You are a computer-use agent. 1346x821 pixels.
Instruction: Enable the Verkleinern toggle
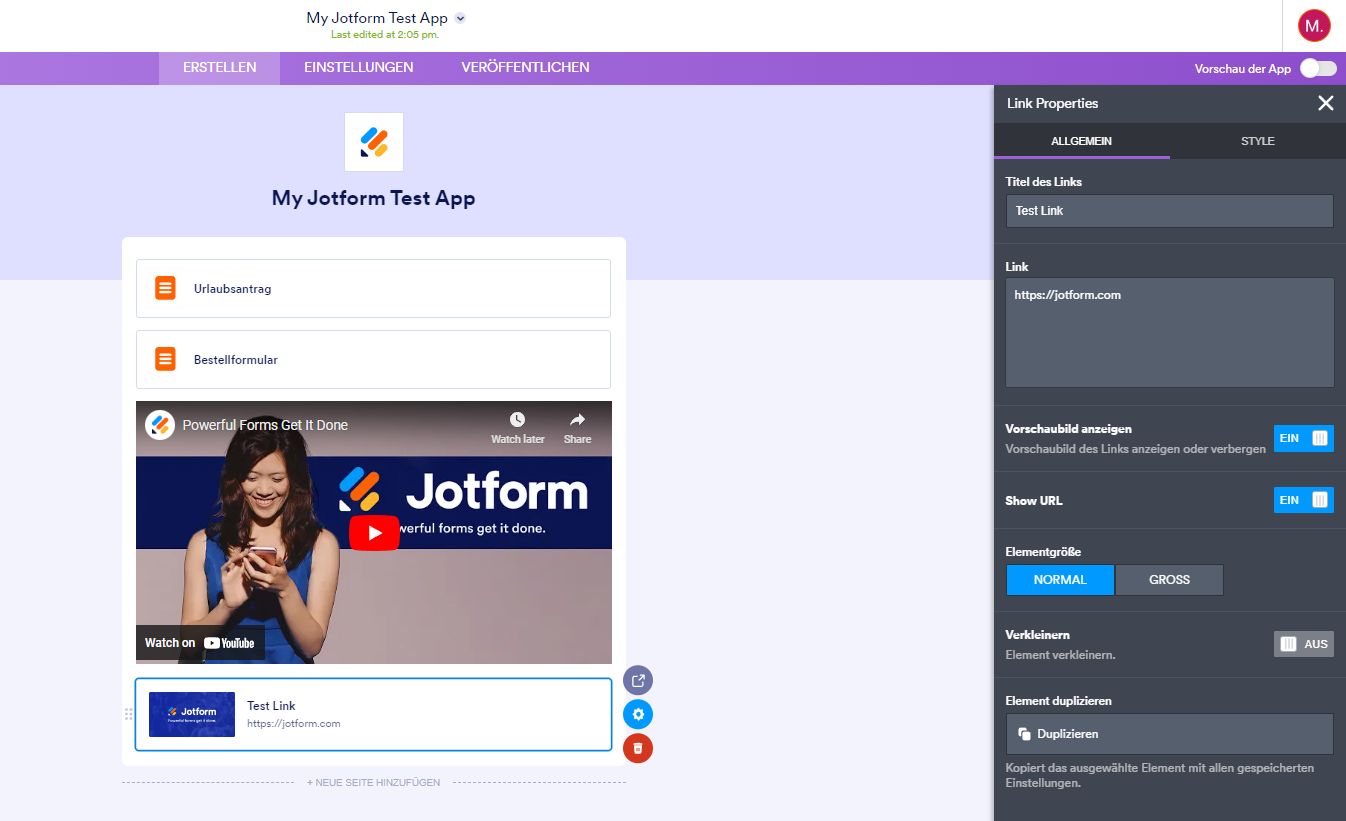pyautogui.click(x=1303, y=644)
